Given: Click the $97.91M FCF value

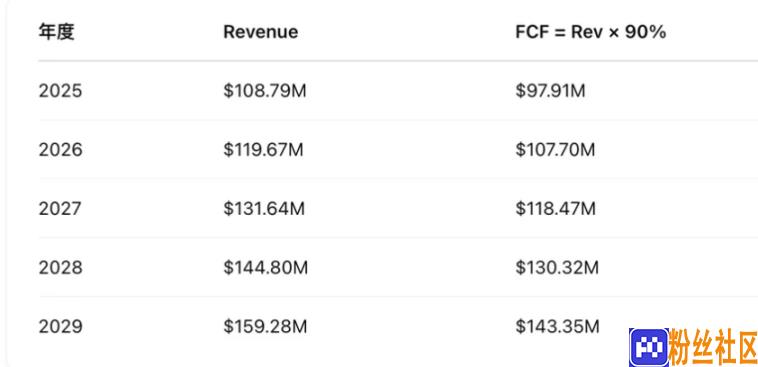Looking at the screenshot, I should coord(550,91).
